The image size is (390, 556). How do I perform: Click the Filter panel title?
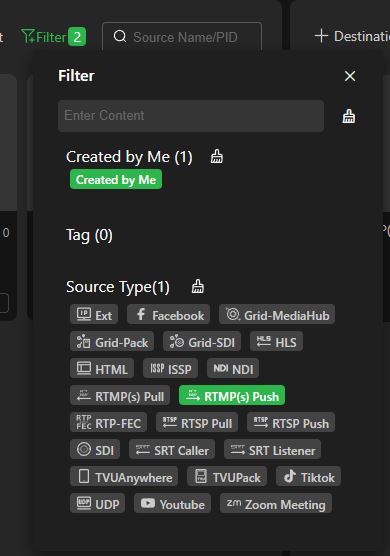point(76,76)
